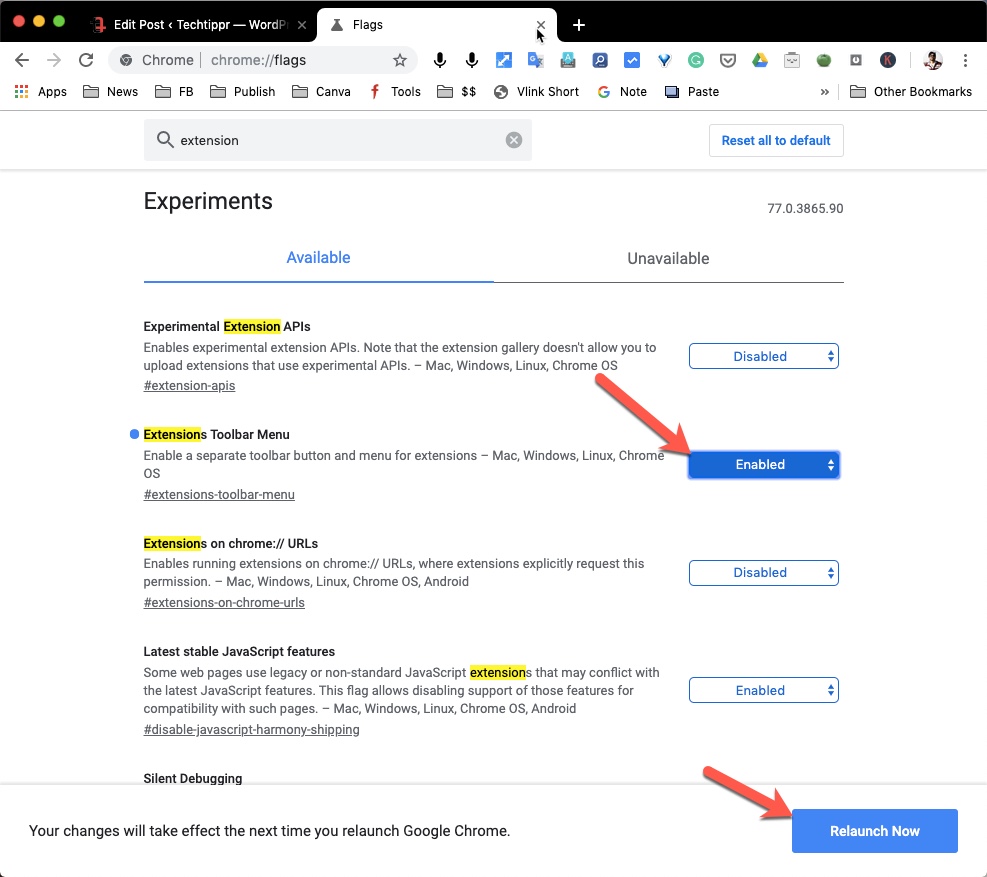This screenshot has height=877, width=987.
Task: Open the #extension-apis anchor link
Action: (189, 385)
